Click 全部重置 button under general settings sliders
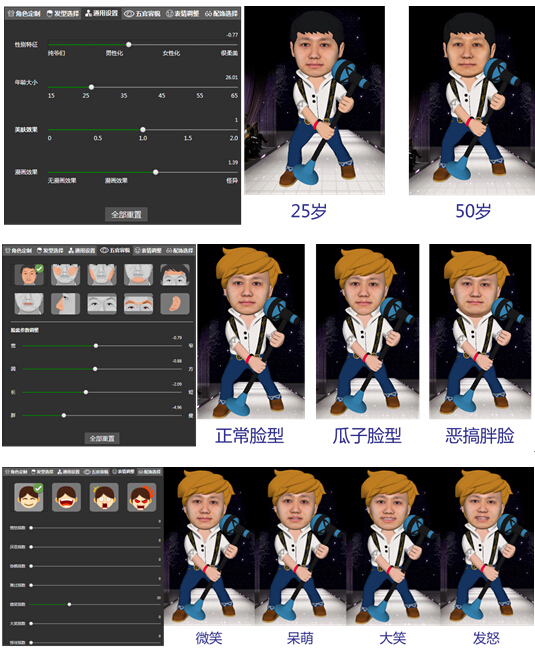Image resolution: width=535 pixels, height=648 pixels. tap(126, 214)
